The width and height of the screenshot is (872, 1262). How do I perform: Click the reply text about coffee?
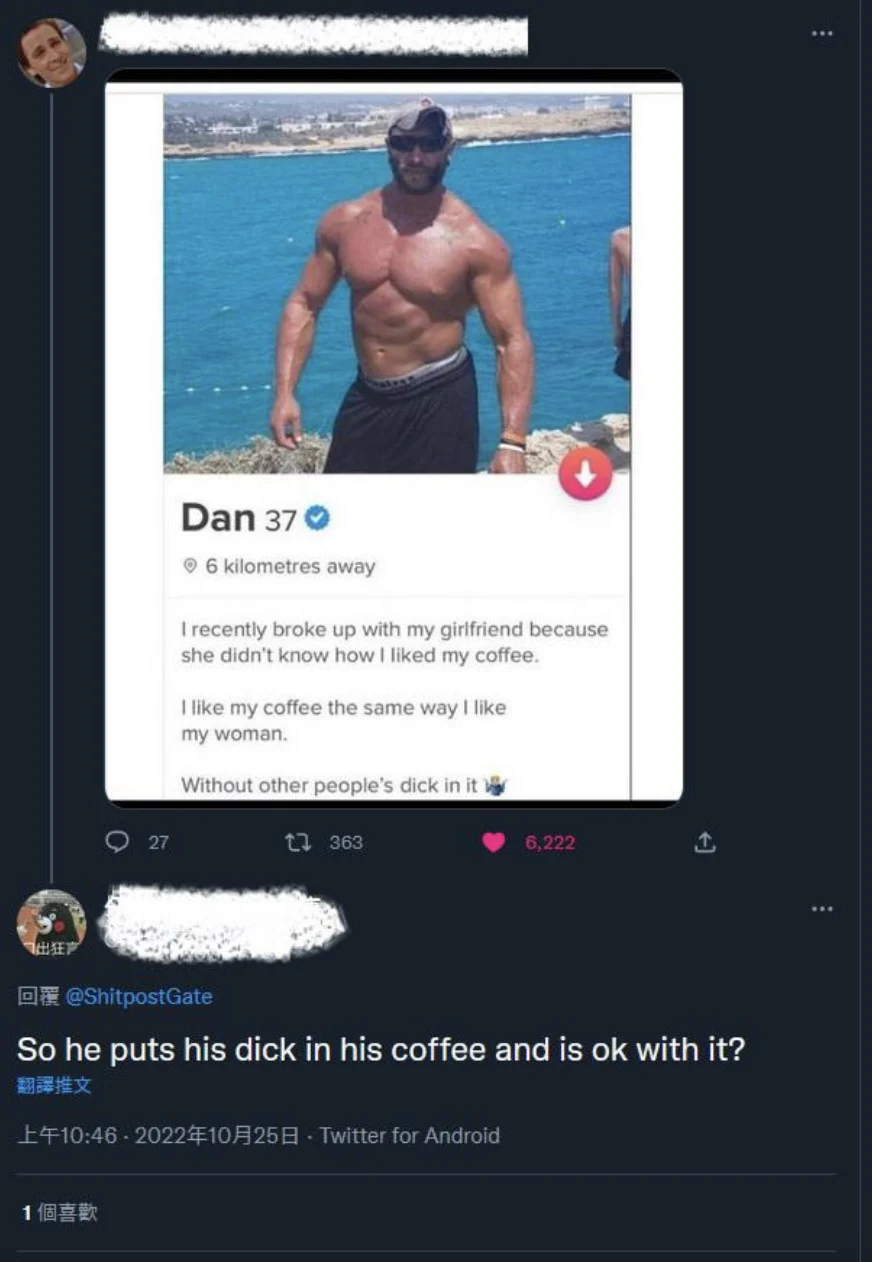[x=380, y=1049]
